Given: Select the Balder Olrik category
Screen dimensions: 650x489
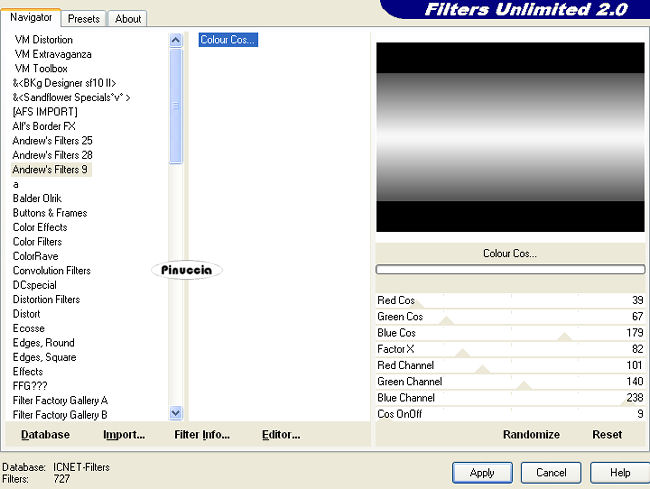Looking at the screenshot, I should pyautogui.click(x=37, y=199).
